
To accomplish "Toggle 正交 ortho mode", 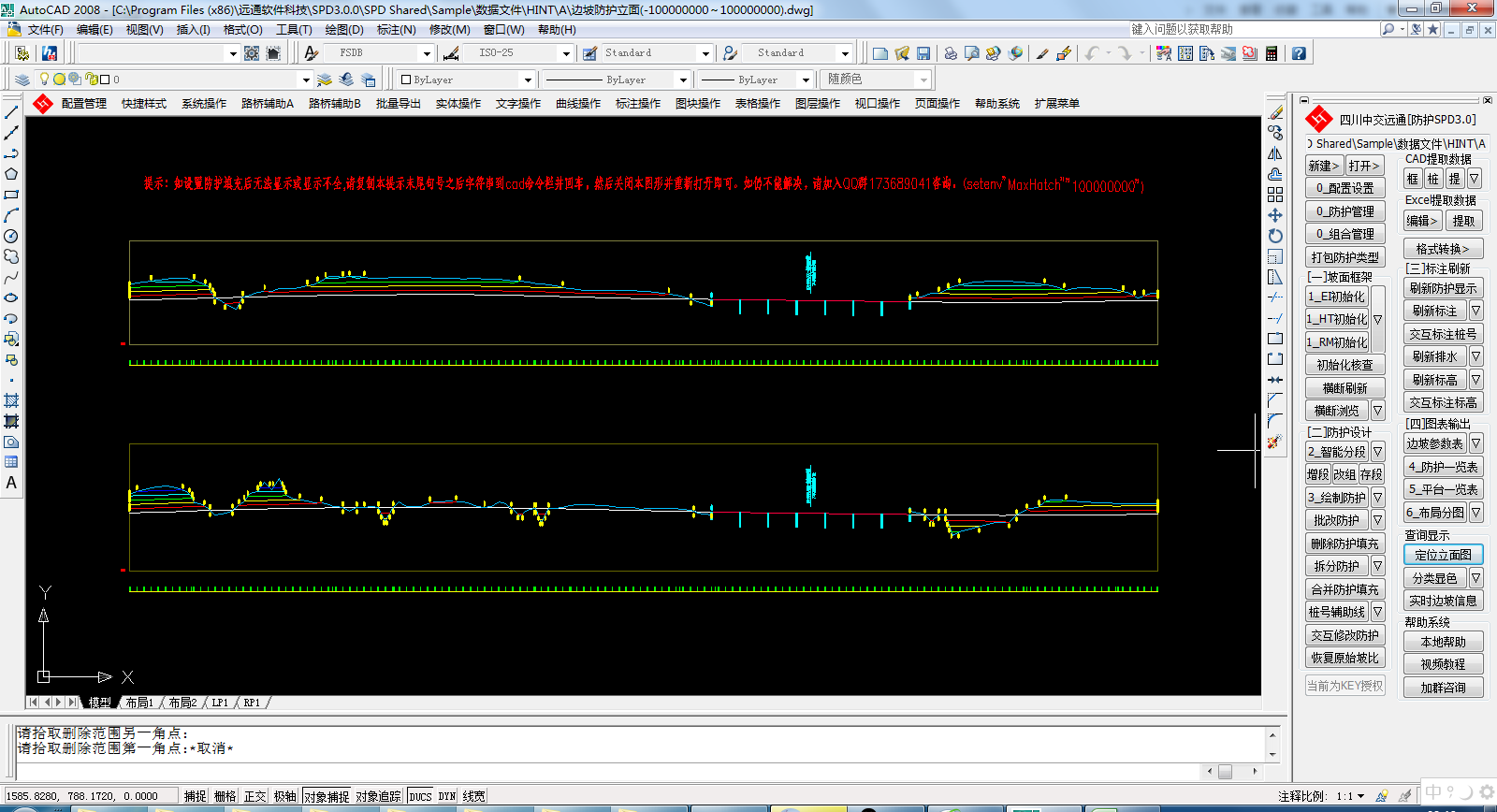I will click(255, 796).
